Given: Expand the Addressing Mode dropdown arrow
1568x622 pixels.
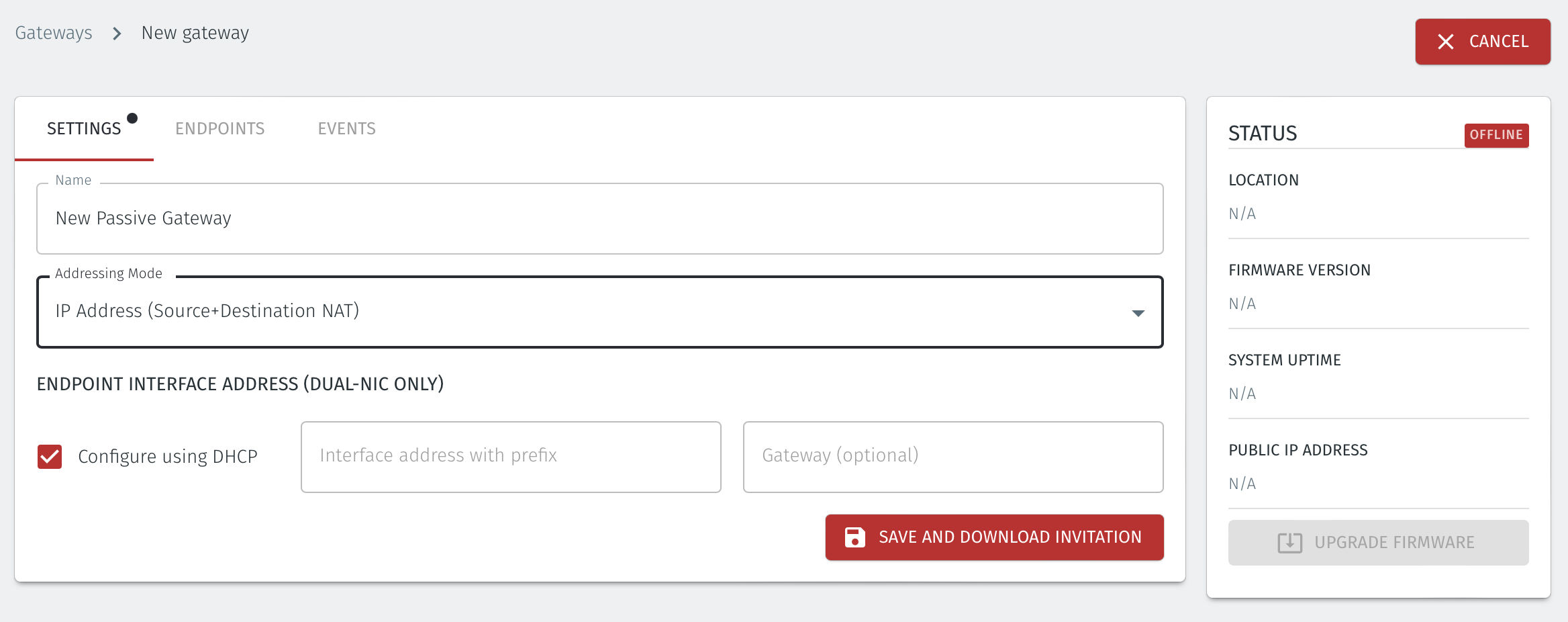Looking at the screenshot, I should tap(1138, 313).
